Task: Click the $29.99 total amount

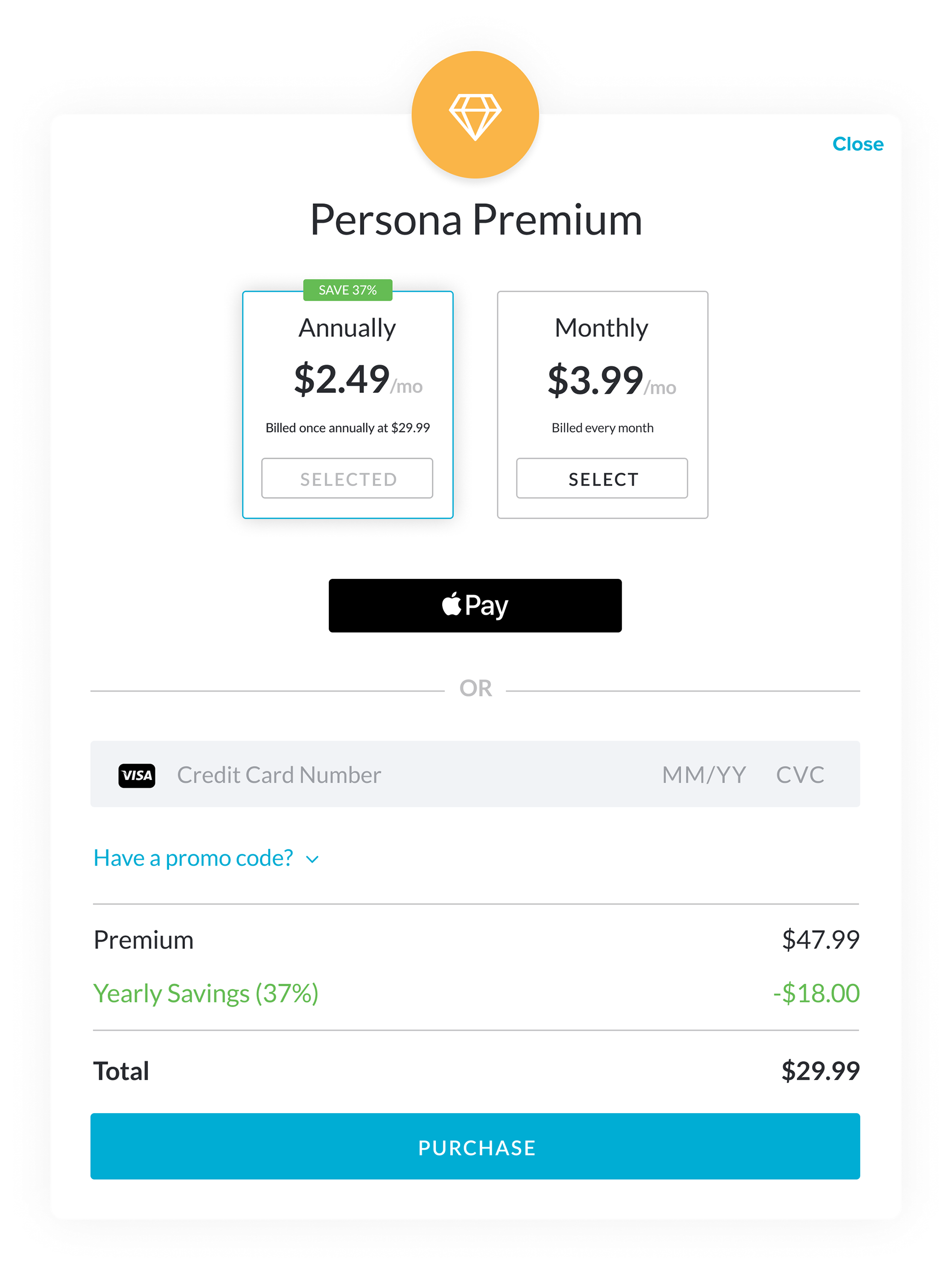Action: [x=821, y=1071]
